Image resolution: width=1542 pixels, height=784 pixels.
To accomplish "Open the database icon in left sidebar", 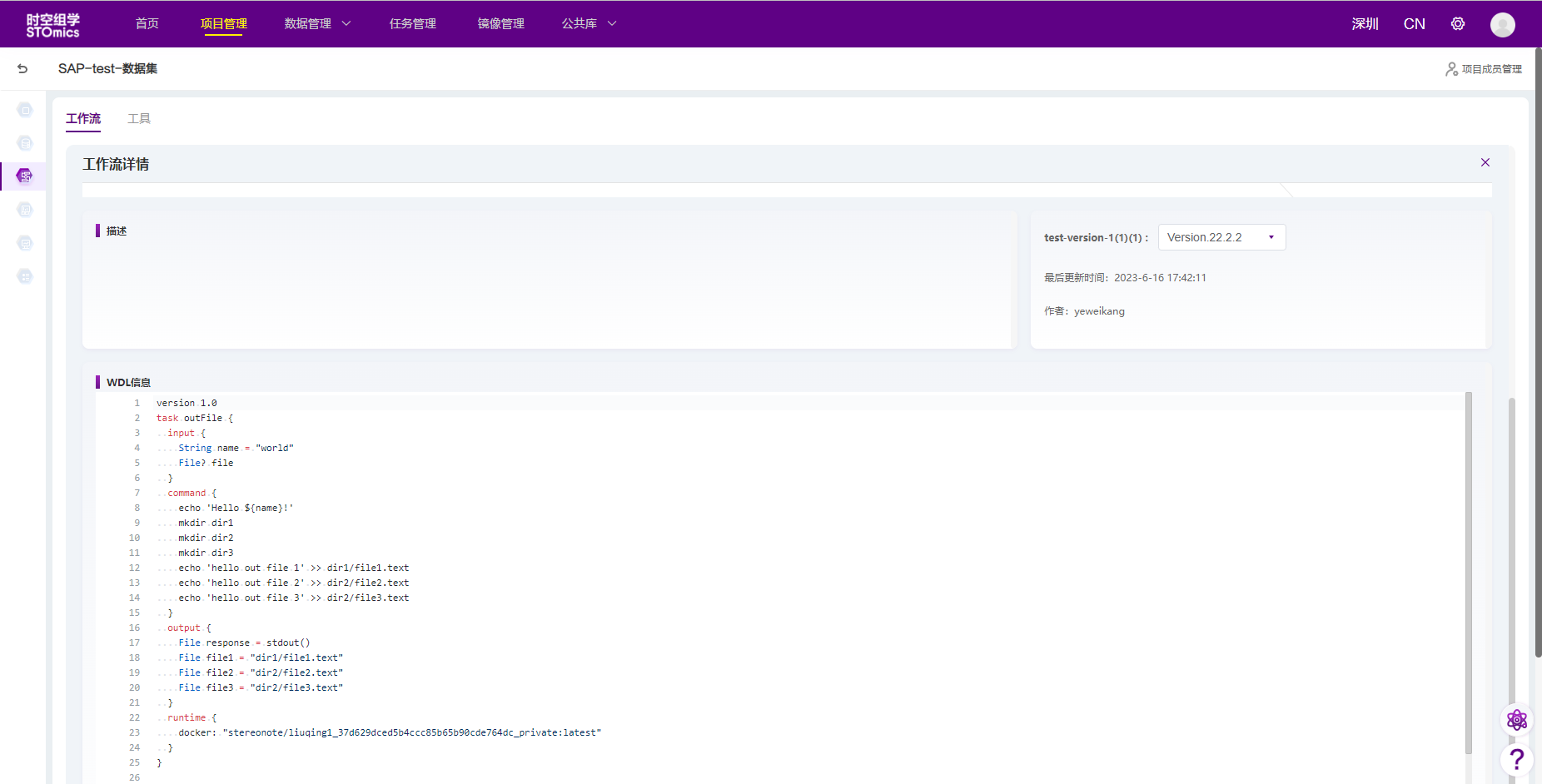I will click(x=25, y=143).
